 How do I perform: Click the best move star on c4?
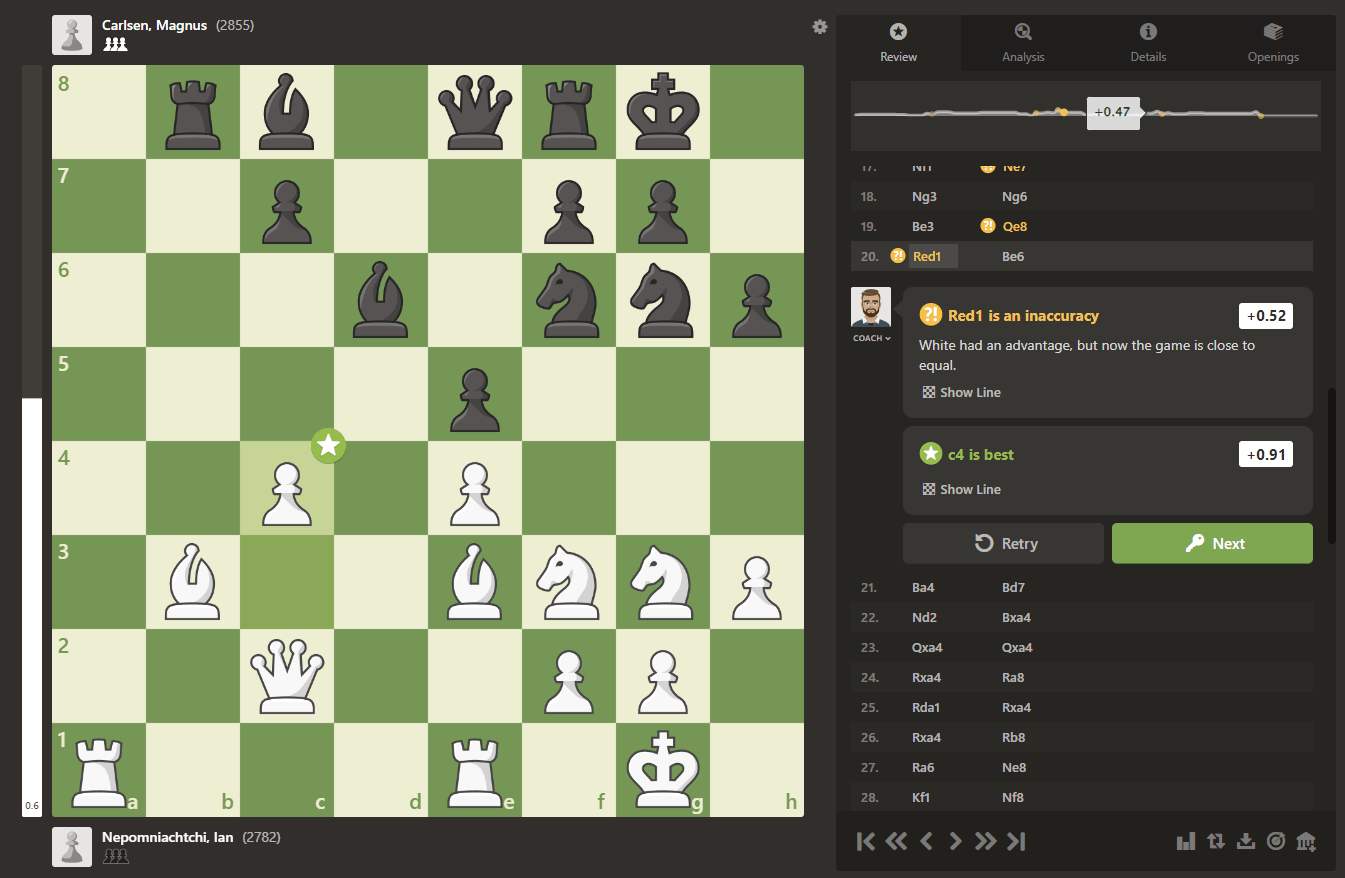tap(328, 445)
